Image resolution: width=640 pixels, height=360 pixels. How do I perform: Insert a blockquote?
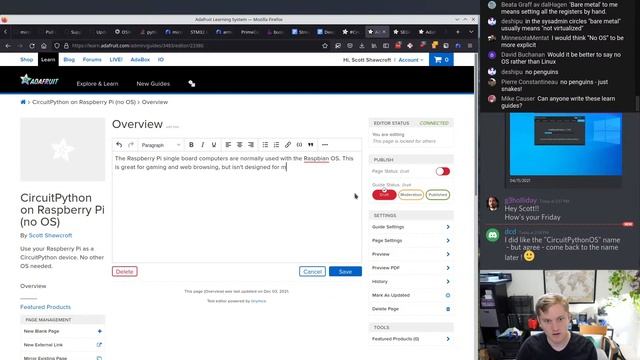311,145
